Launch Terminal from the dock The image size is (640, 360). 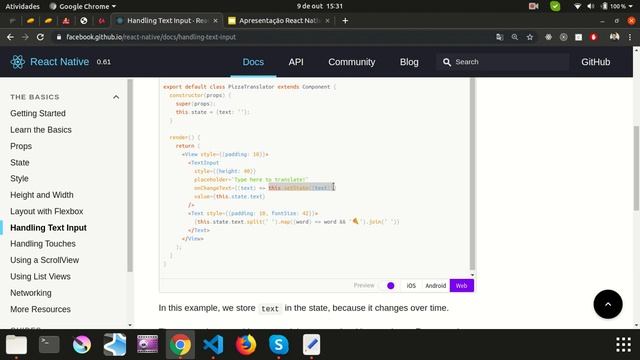click(49, 345)
